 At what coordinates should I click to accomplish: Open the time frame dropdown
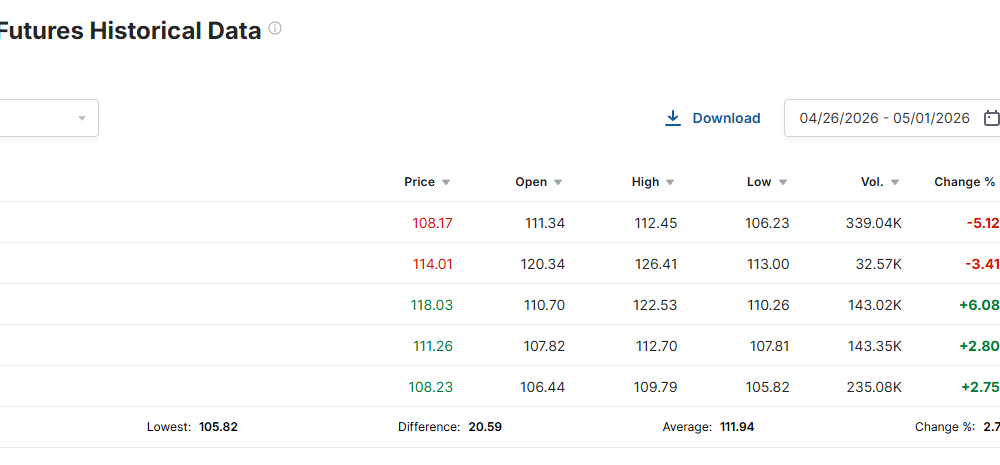(x=49, y=118)
